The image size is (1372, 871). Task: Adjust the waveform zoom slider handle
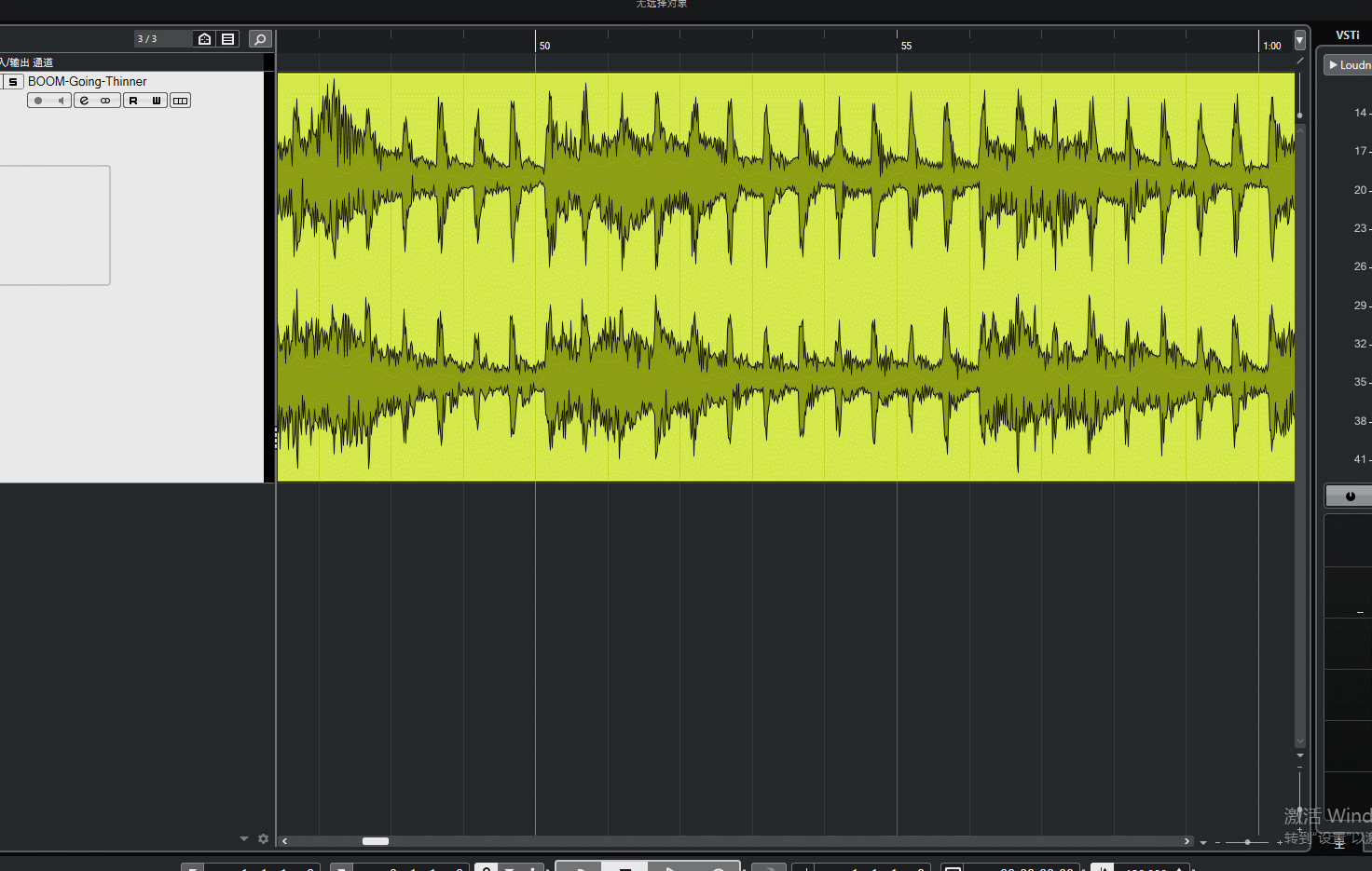1299,116
